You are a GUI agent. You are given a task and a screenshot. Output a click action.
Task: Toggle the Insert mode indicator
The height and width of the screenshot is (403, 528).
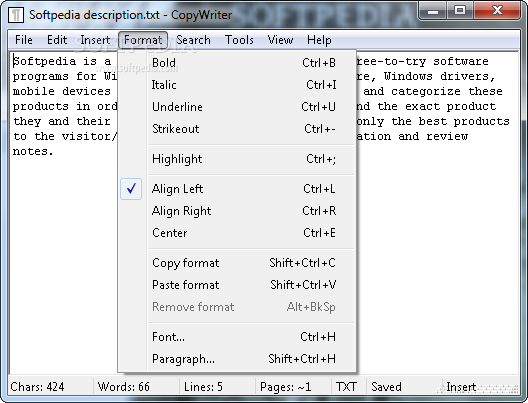click(x=461, y=387)
